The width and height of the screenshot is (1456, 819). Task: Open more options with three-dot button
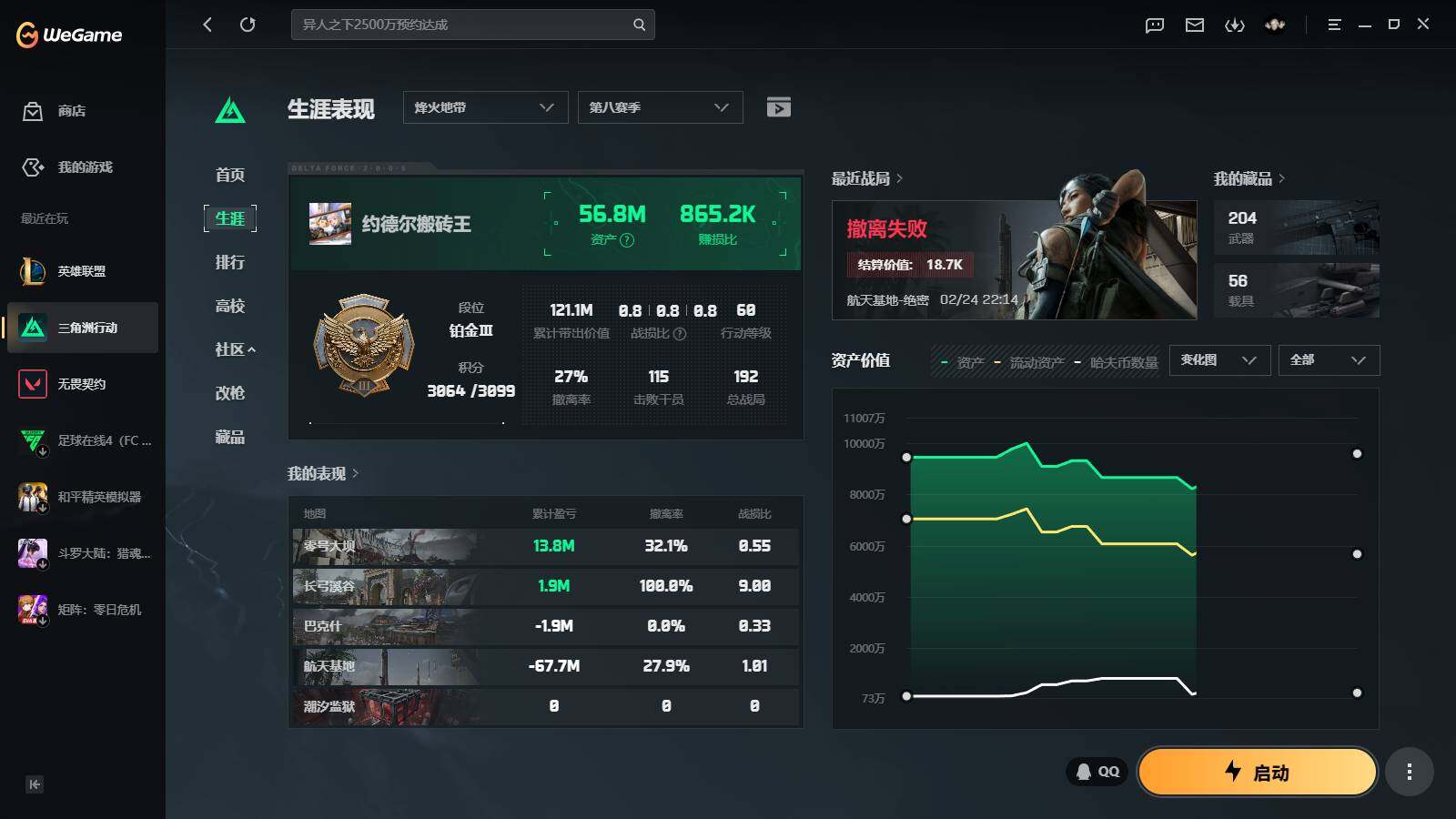pyautogui.click(x=1410, y=772)
